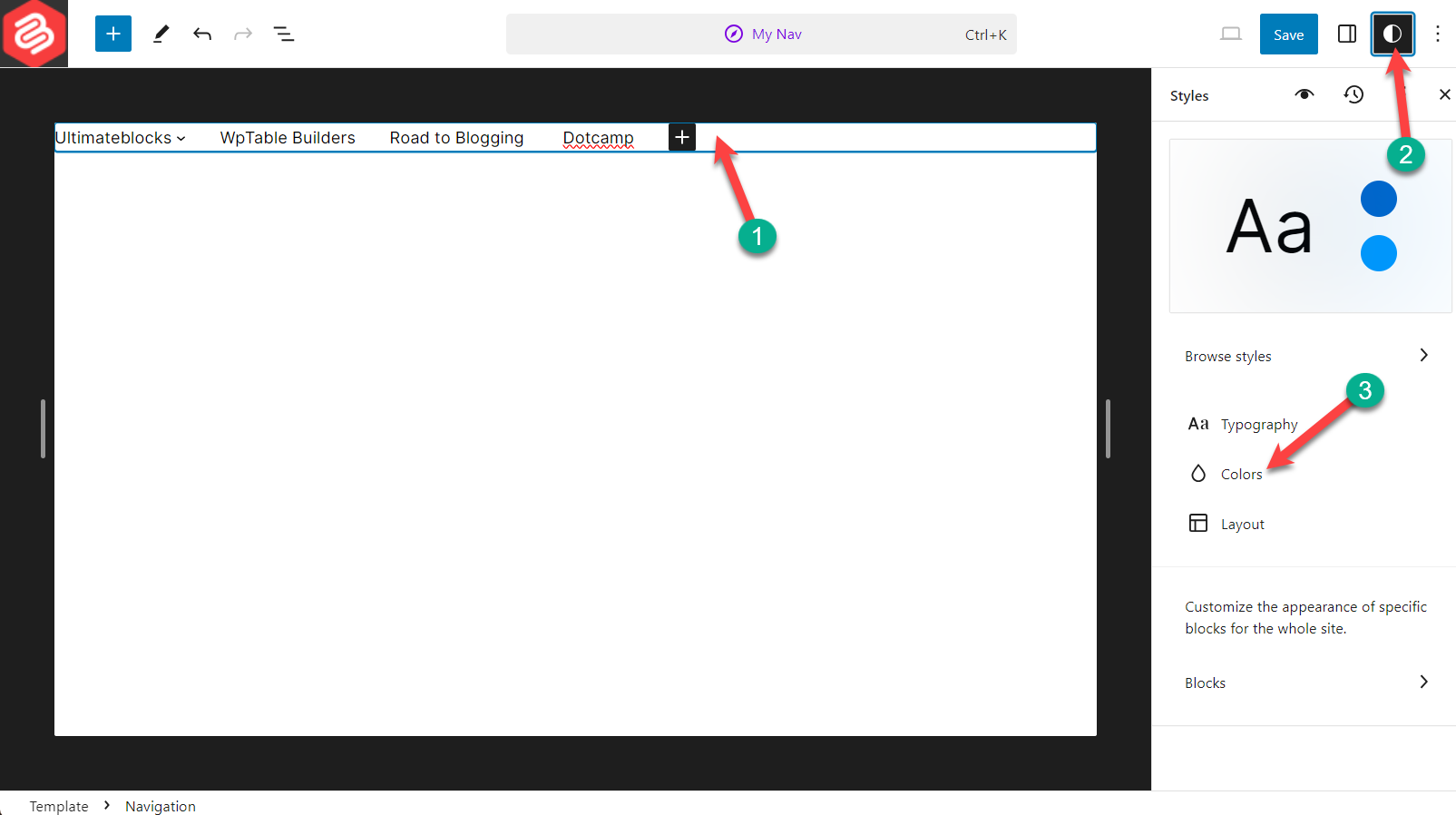Click the Redo arrow icon
Viewport: 1456px width, 815px height.
pyautogui.click(x=243, y=34)
